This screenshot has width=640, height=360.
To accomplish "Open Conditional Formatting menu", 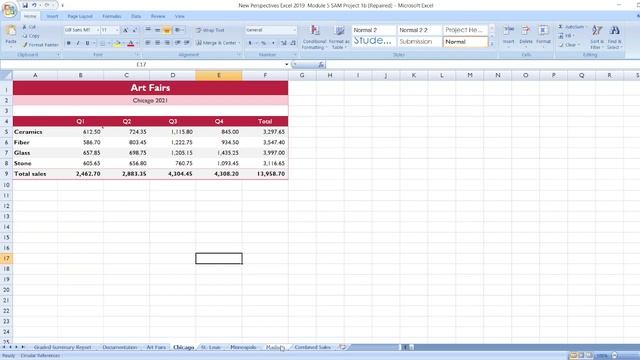I will 314,37.
